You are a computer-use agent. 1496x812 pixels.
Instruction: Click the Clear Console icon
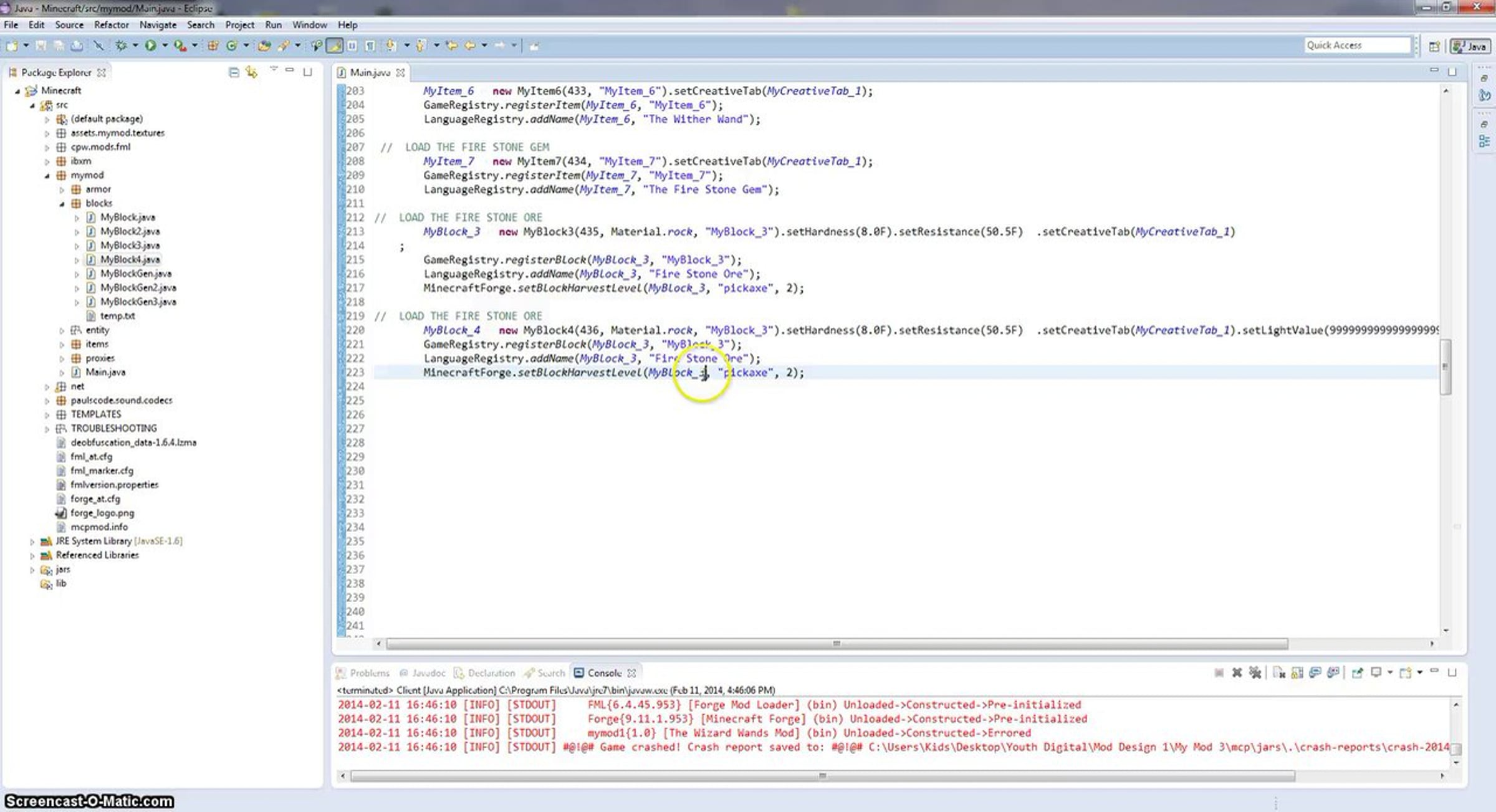click(x=1278, y=672)
